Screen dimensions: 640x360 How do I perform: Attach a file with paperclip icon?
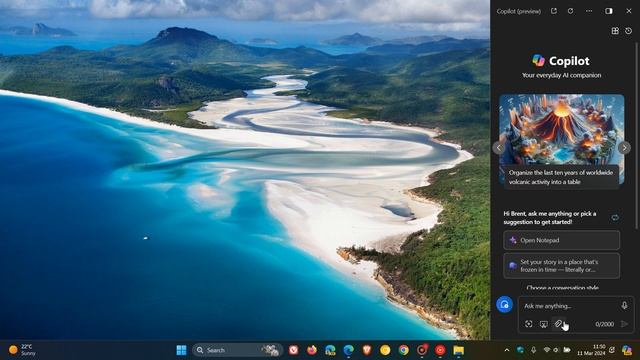[558, 324]
